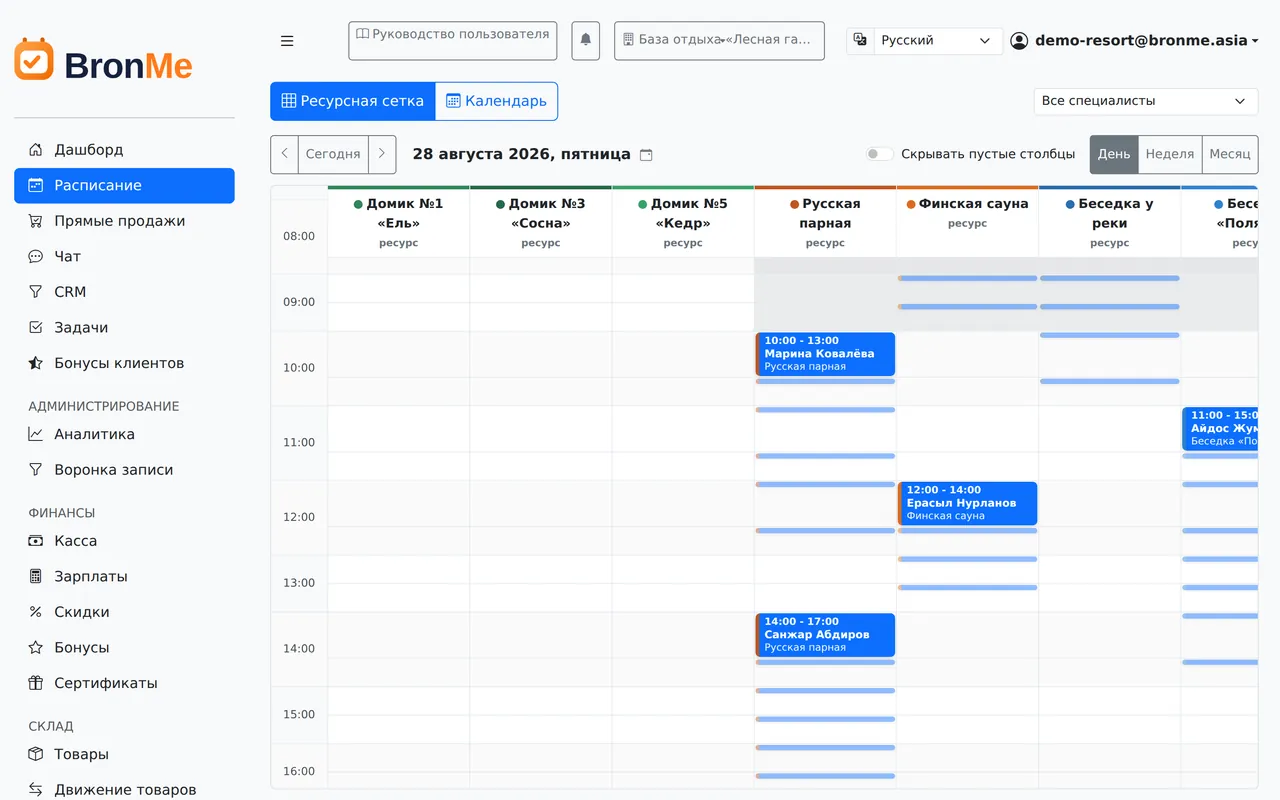This screenshot has height=800, width=1280.
Task: Switch to Календарь tab
Action: point(497,101)
